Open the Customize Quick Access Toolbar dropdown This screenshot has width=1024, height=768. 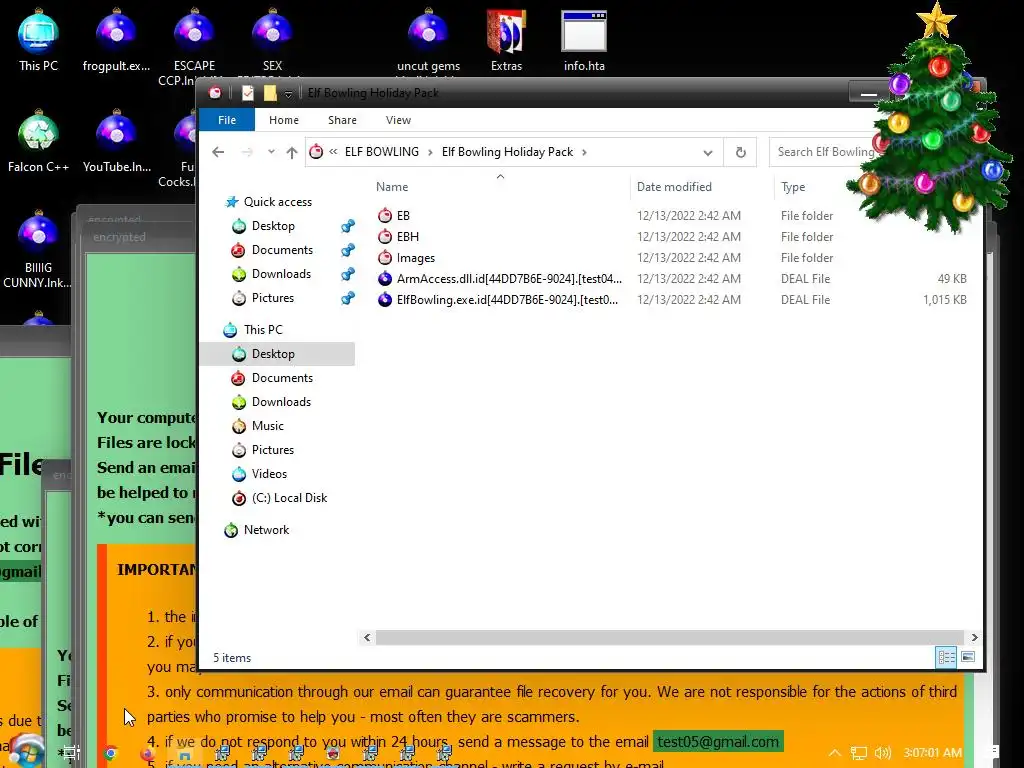point(288,94)
